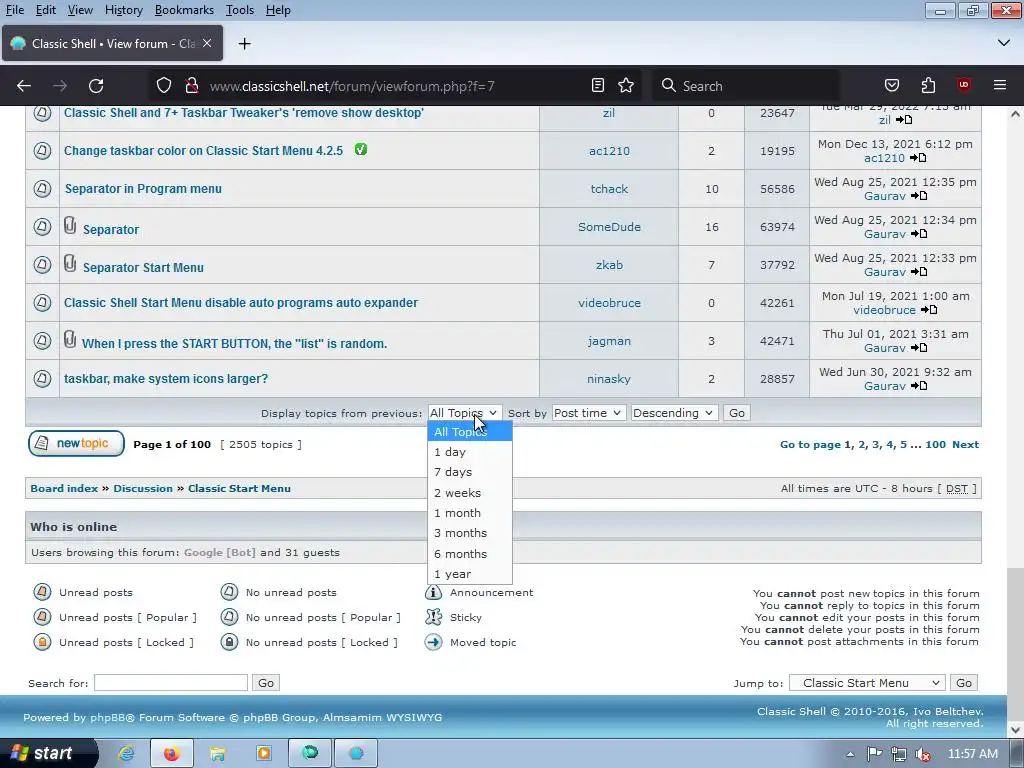Expand the list all tabs chevron
The width and height of the screenshot is (1024, 768).
click(1004, 43)
